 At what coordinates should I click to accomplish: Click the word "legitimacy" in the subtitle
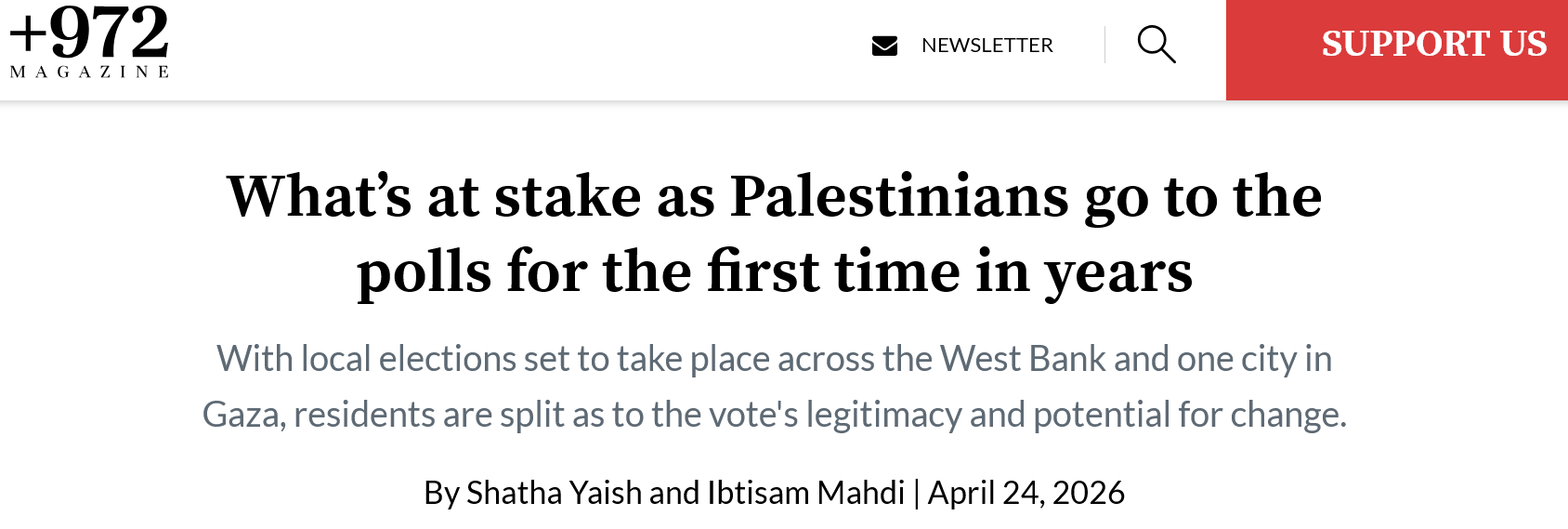882,415
